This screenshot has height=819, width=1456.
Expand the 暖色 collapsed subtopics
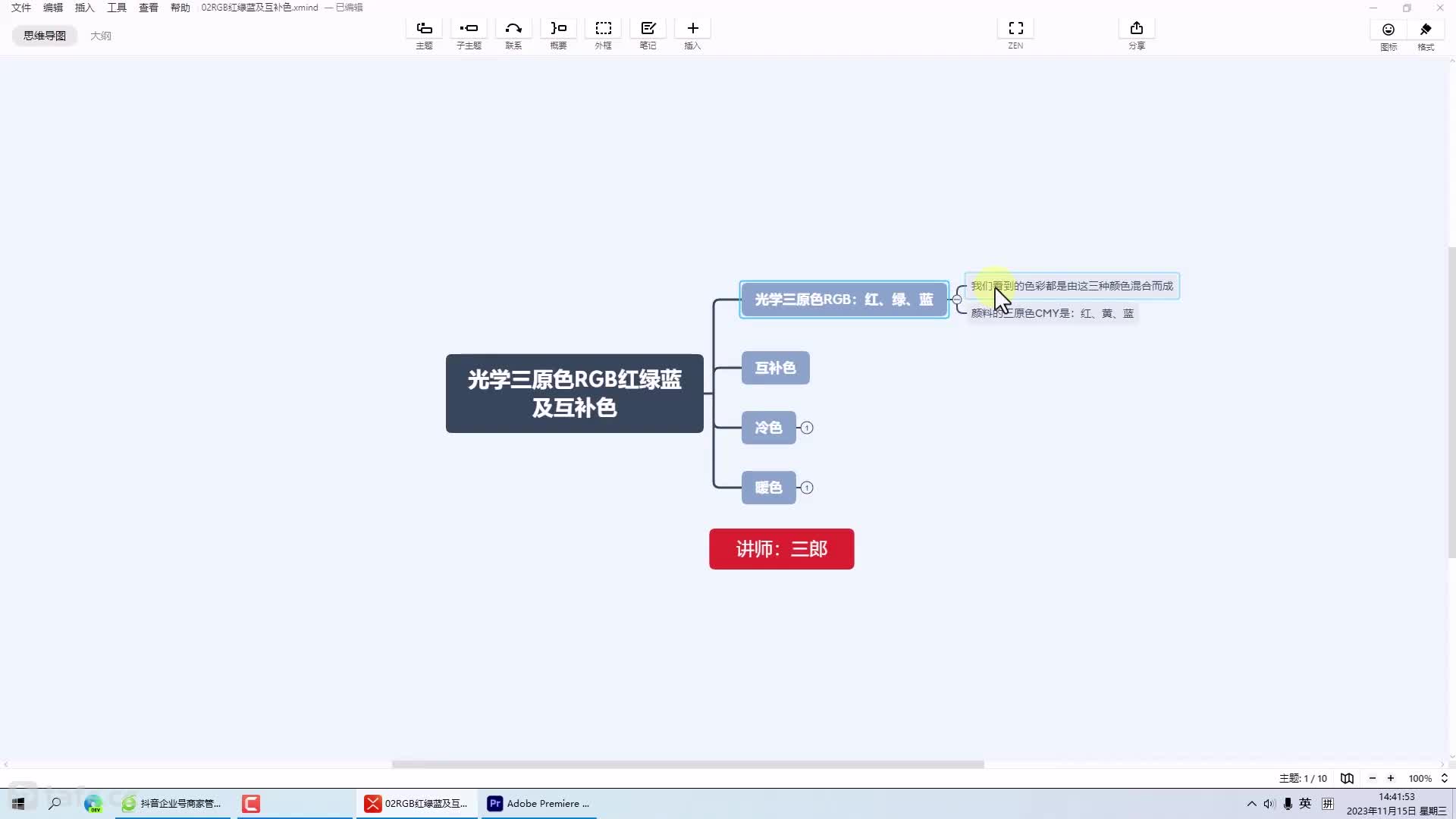tap(807, 488)
